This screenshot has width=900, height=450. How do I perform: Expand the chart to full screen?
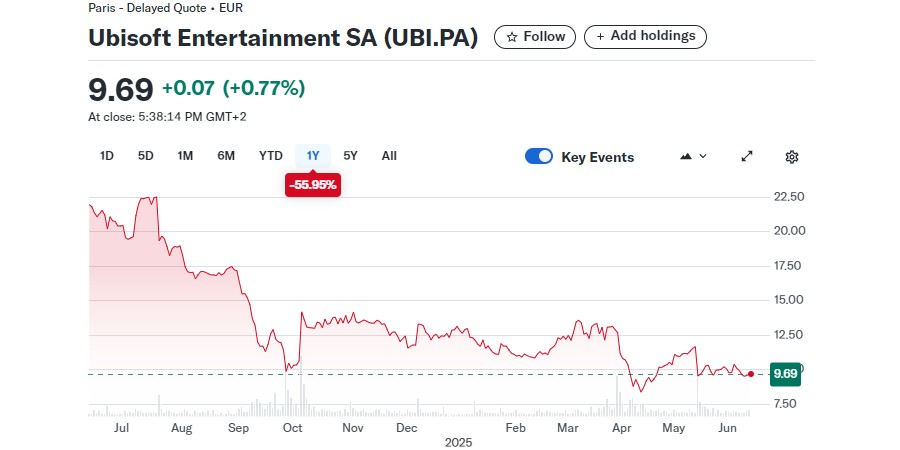(747, 157)
